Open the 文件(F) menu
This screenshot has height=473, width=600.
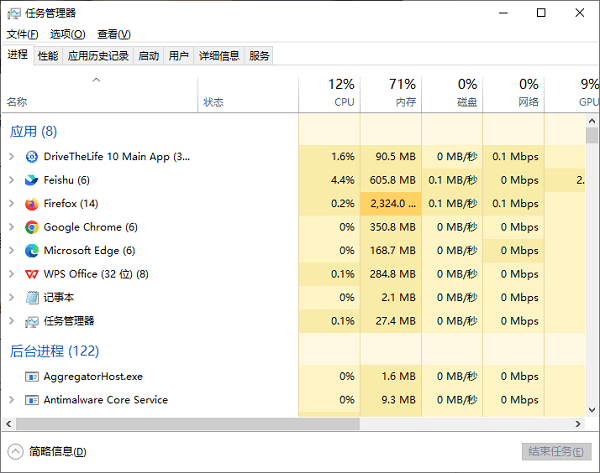(23, 34)
